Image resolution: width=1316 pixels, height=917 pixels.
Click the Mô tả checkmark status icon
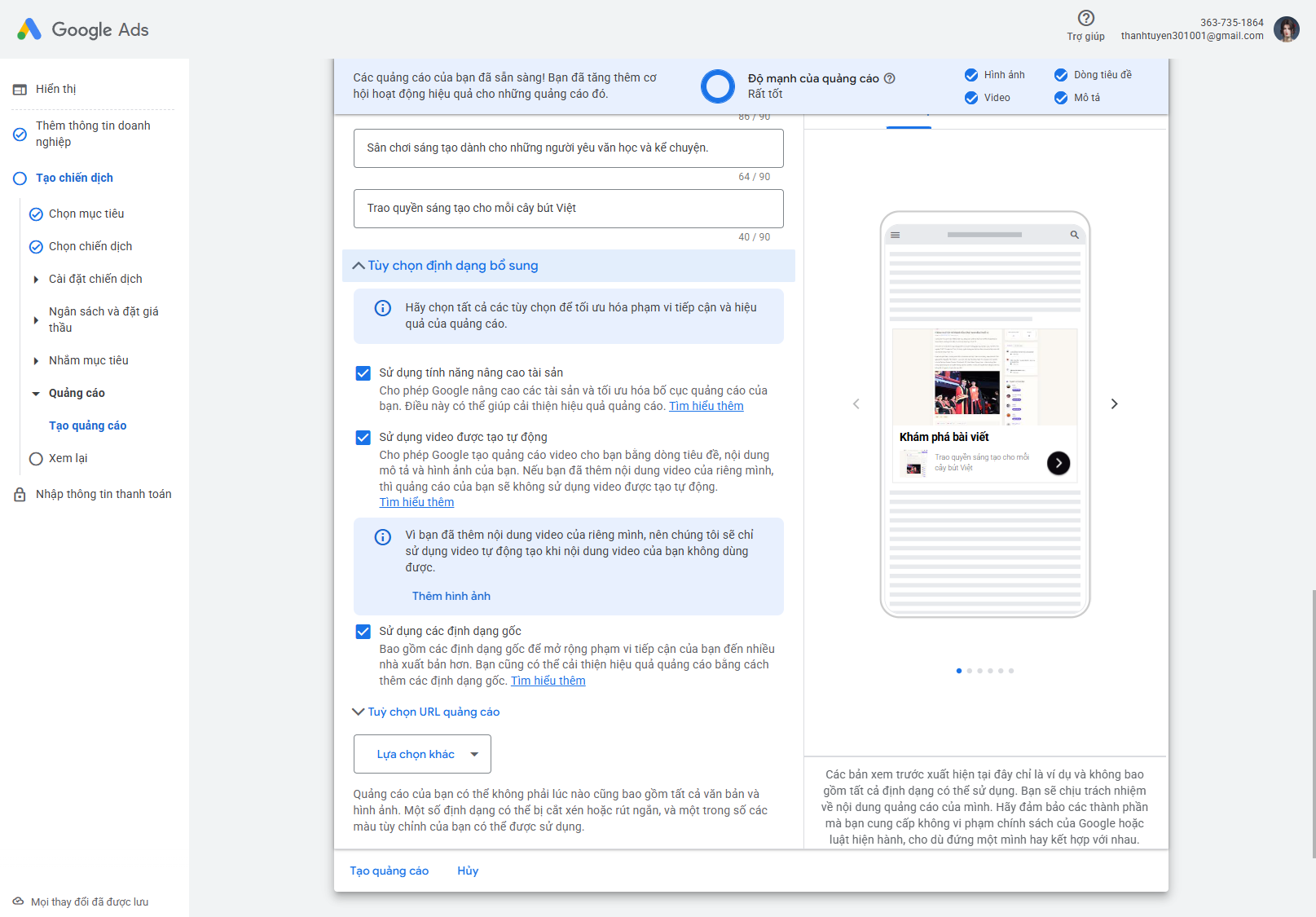(x=1061, y=98)
